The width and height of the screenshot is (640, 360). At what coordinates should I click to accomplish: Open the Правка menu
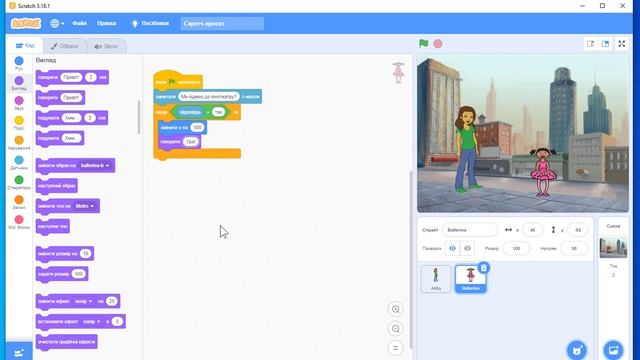pyautogui.click(x=107, y=23)
